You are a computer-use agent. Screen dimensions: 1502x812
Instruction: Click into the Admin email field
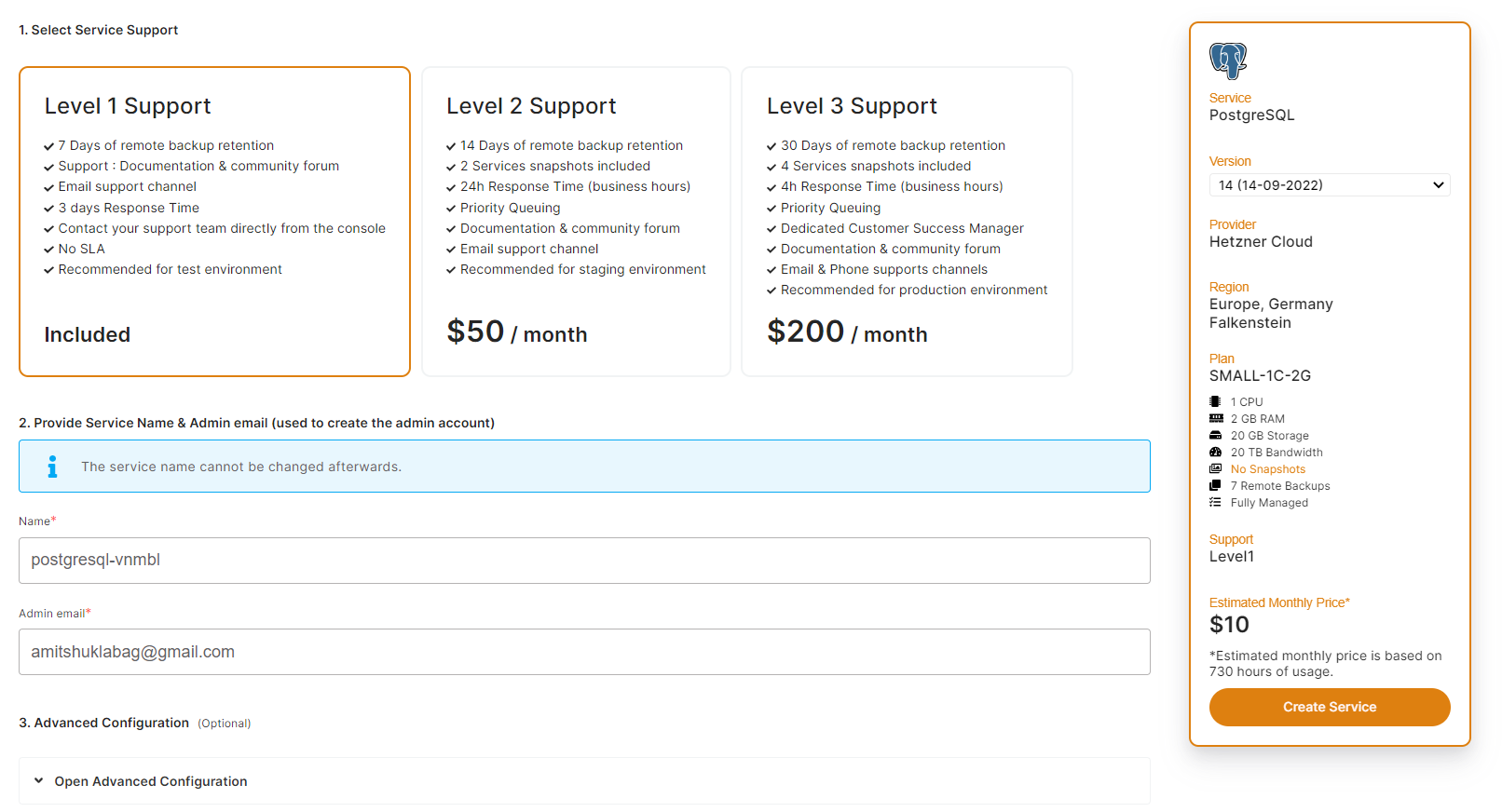point(584,652)
